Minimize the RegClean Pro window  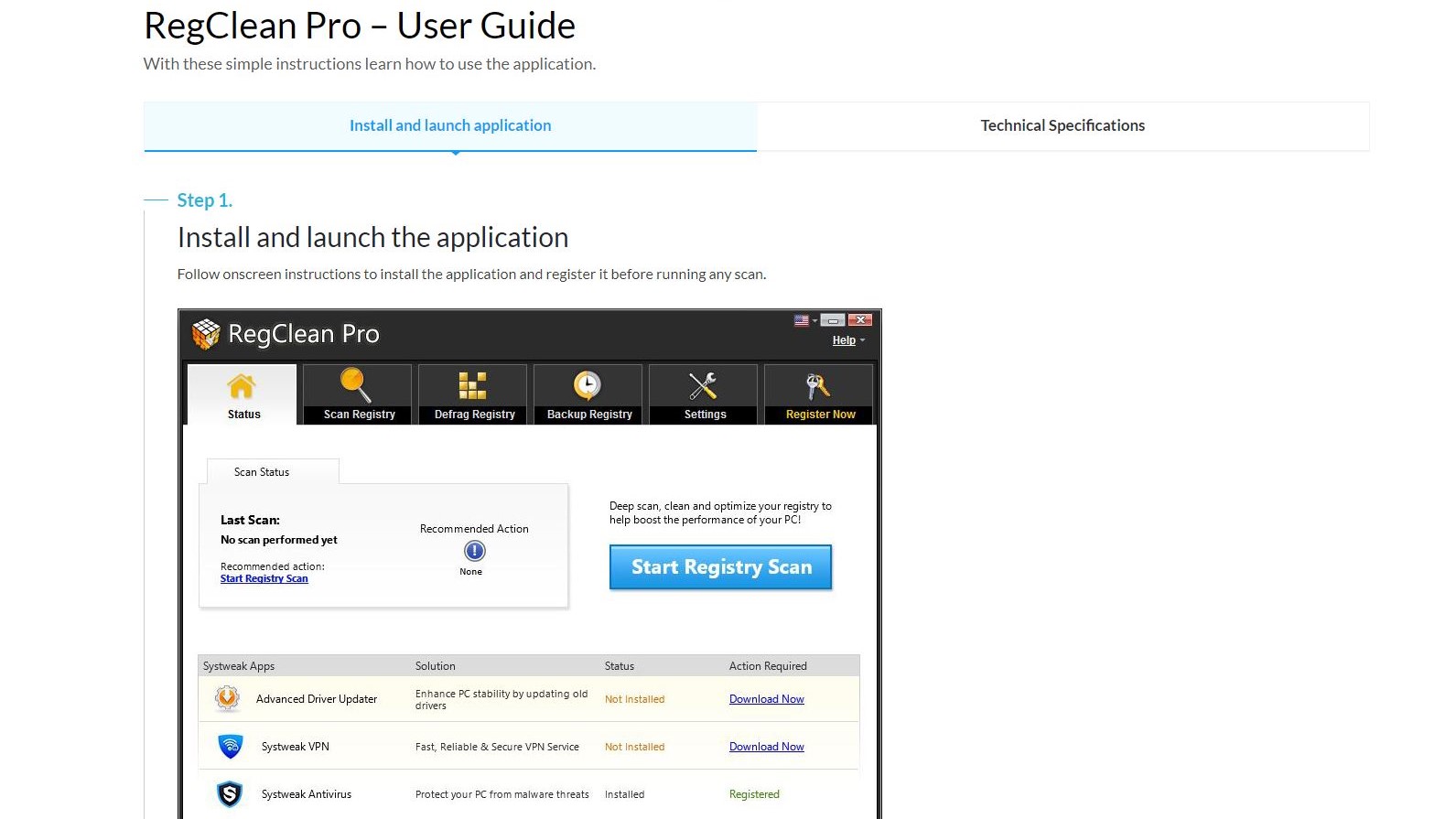pyautogui.click(x=833, y=320)
